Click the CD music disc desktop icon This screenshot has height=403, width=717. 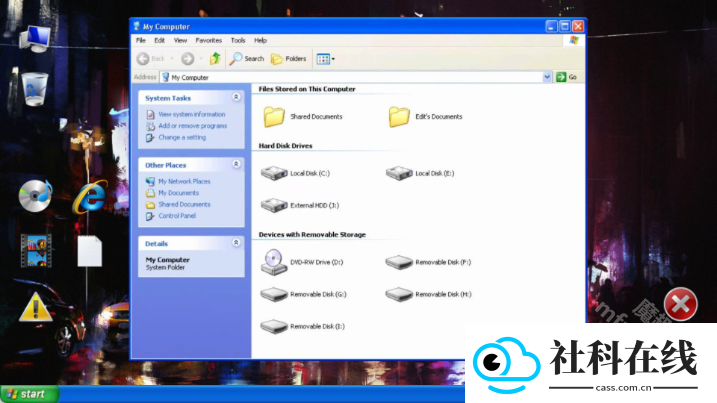pyautogui.click(x=35, y=196)
